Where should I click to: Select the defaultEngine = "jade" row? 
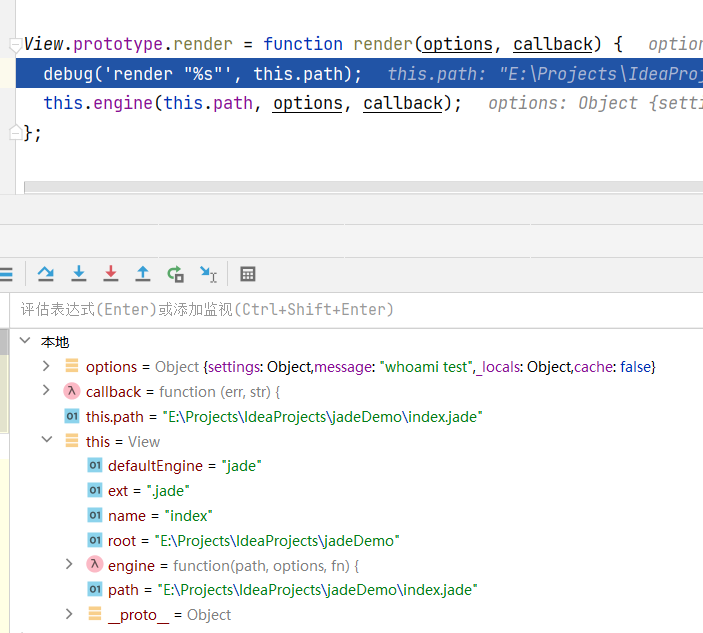tap(356, 466)
